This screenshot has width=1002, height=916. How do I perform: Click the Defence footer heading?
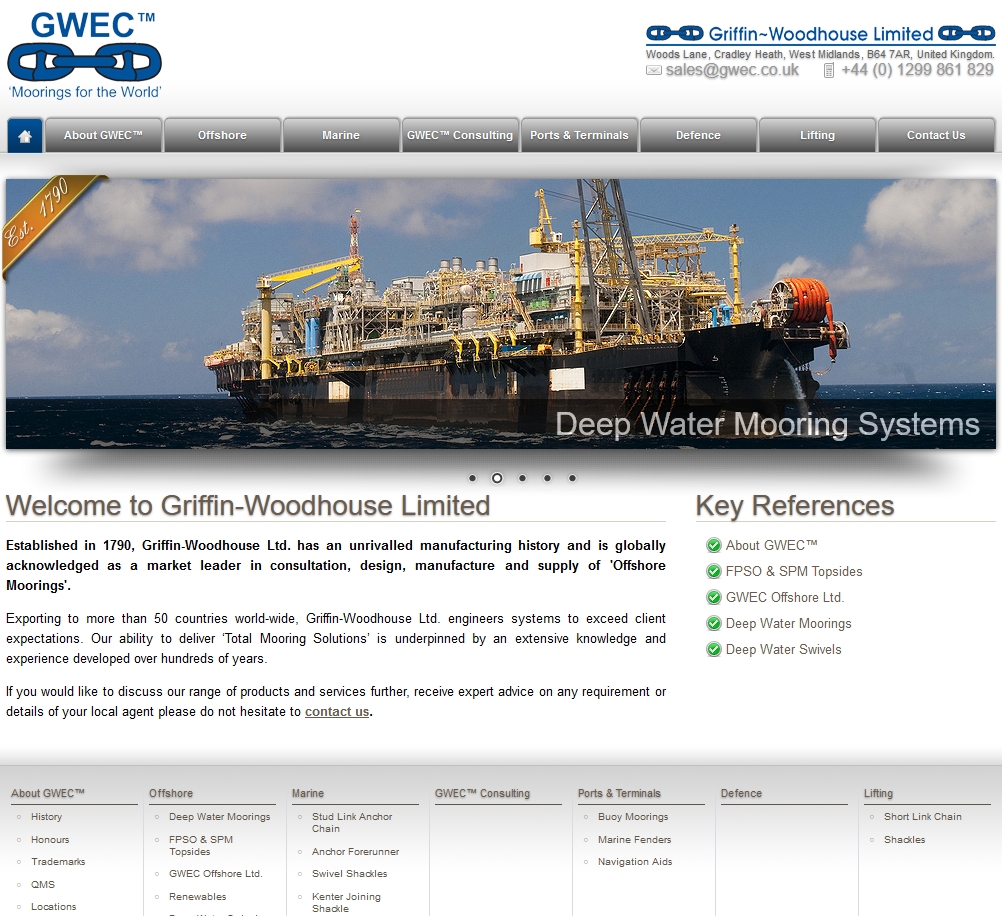pyautogui.click(x=741, y=793)
